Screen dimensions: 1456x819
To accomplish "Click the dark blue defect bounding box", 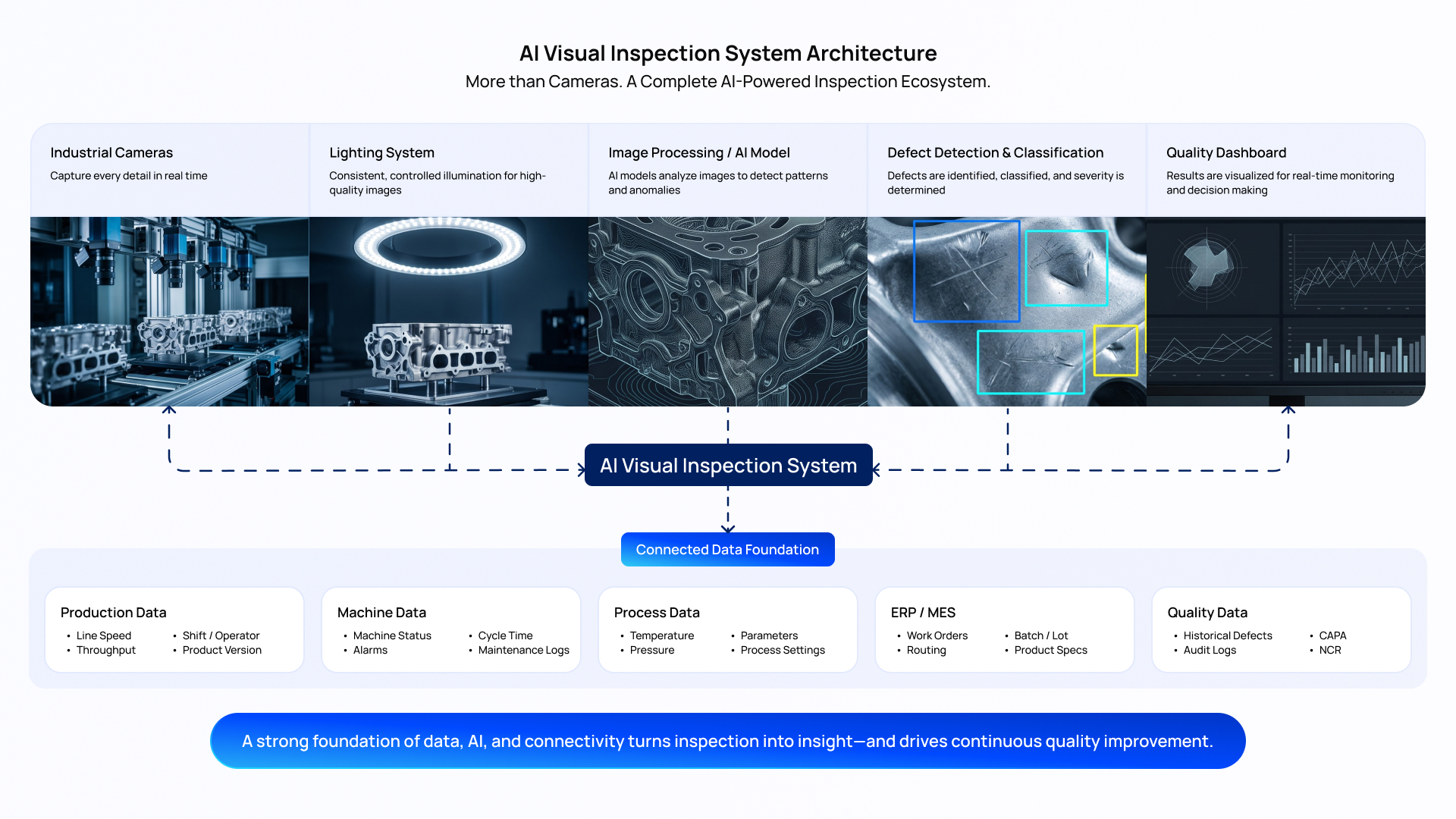I will (966, 271).
